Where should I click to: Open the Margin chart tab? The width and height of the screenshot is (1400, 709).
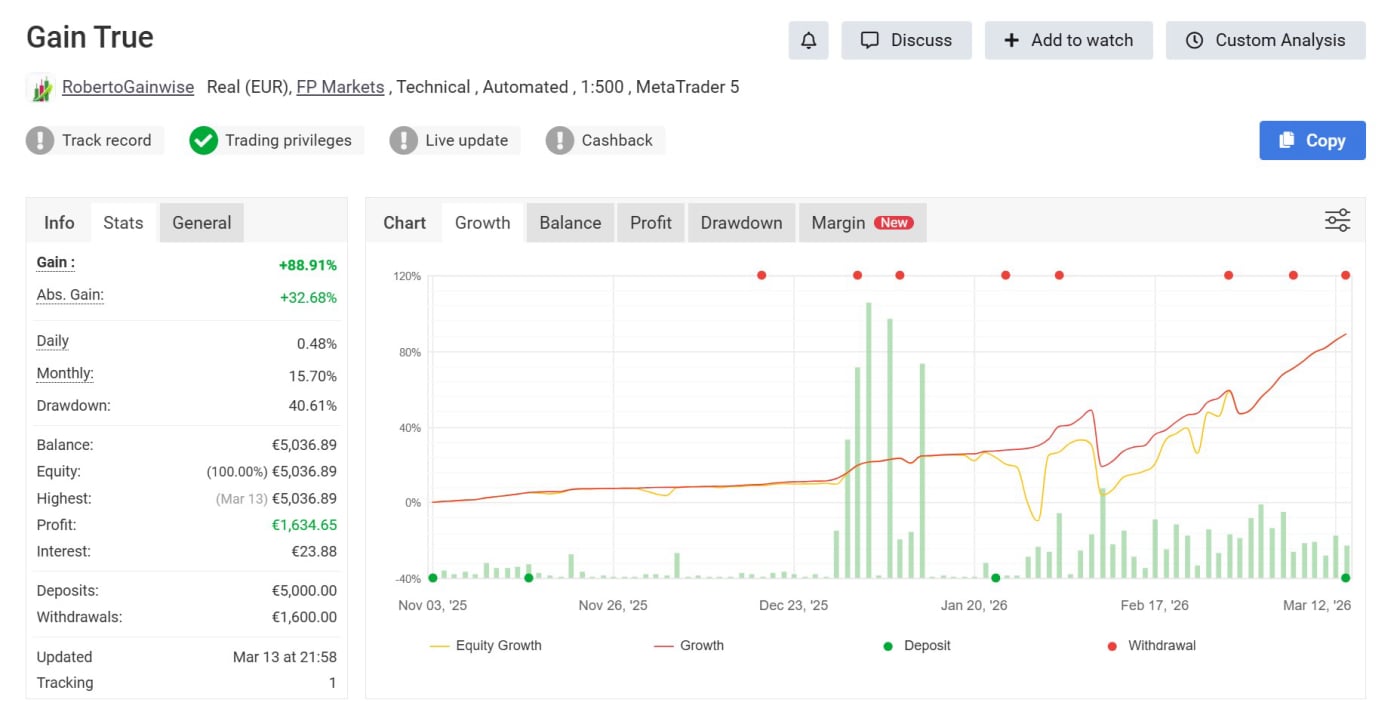click(861, 223)
